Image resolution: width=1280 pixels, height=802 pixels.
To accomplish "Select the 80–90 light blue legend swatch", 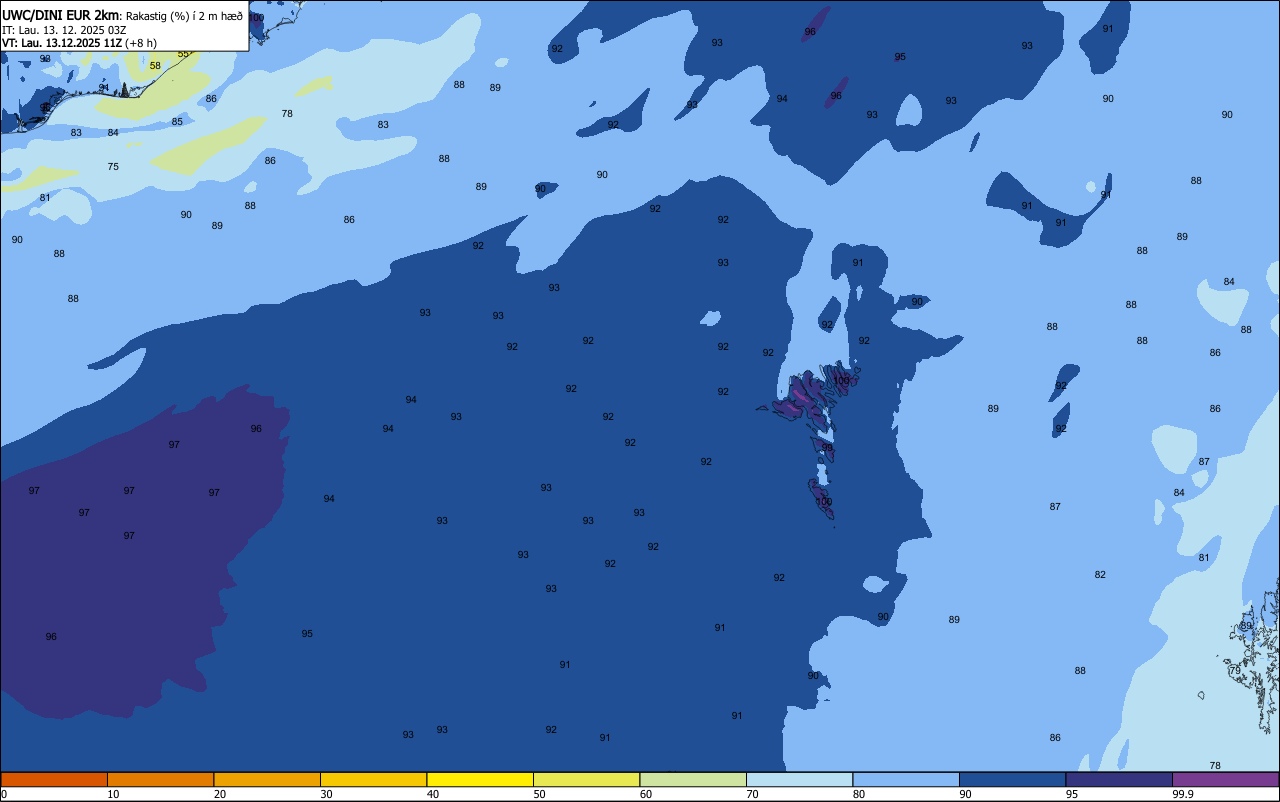I will coord(906,779).
